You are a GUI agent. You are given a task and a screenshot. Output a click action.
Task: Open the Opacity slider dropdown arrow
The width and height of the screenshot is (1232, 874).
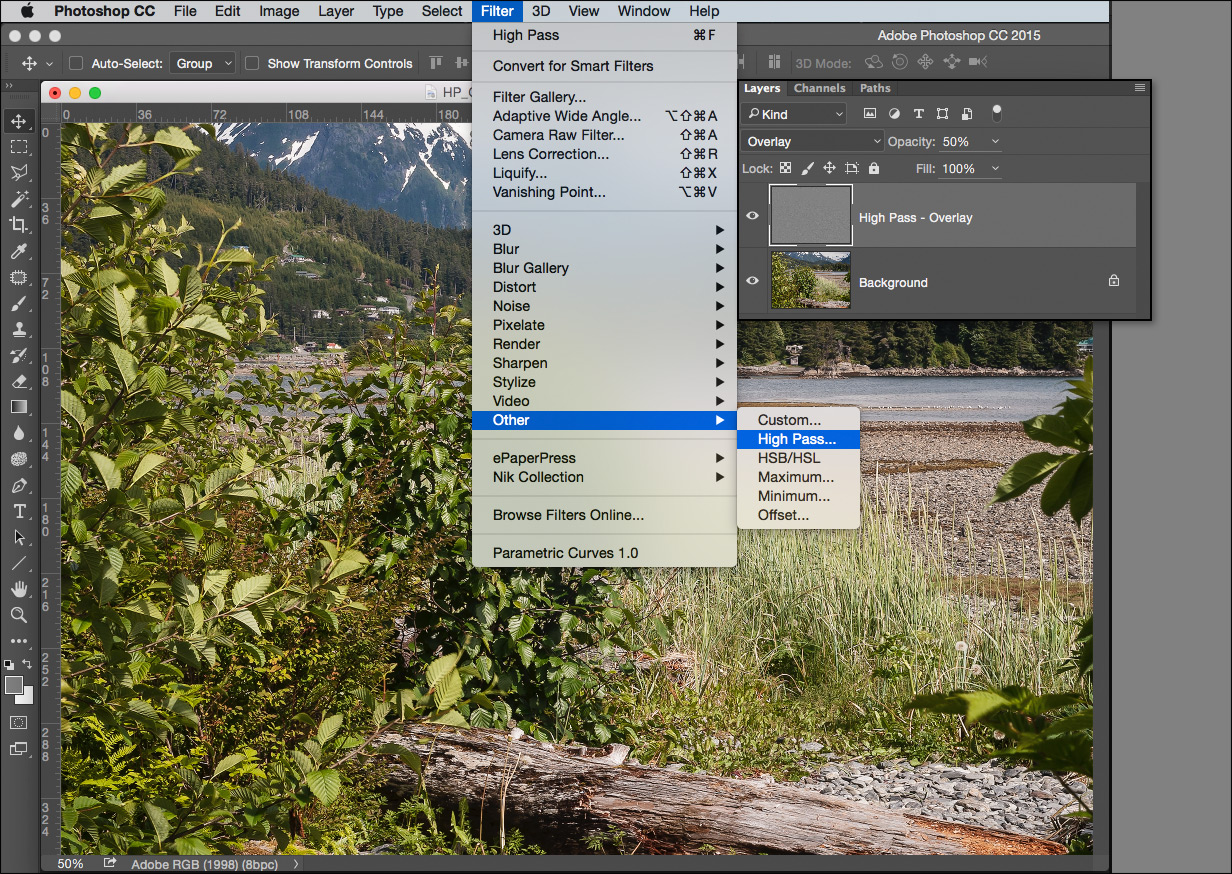(995, 142)
